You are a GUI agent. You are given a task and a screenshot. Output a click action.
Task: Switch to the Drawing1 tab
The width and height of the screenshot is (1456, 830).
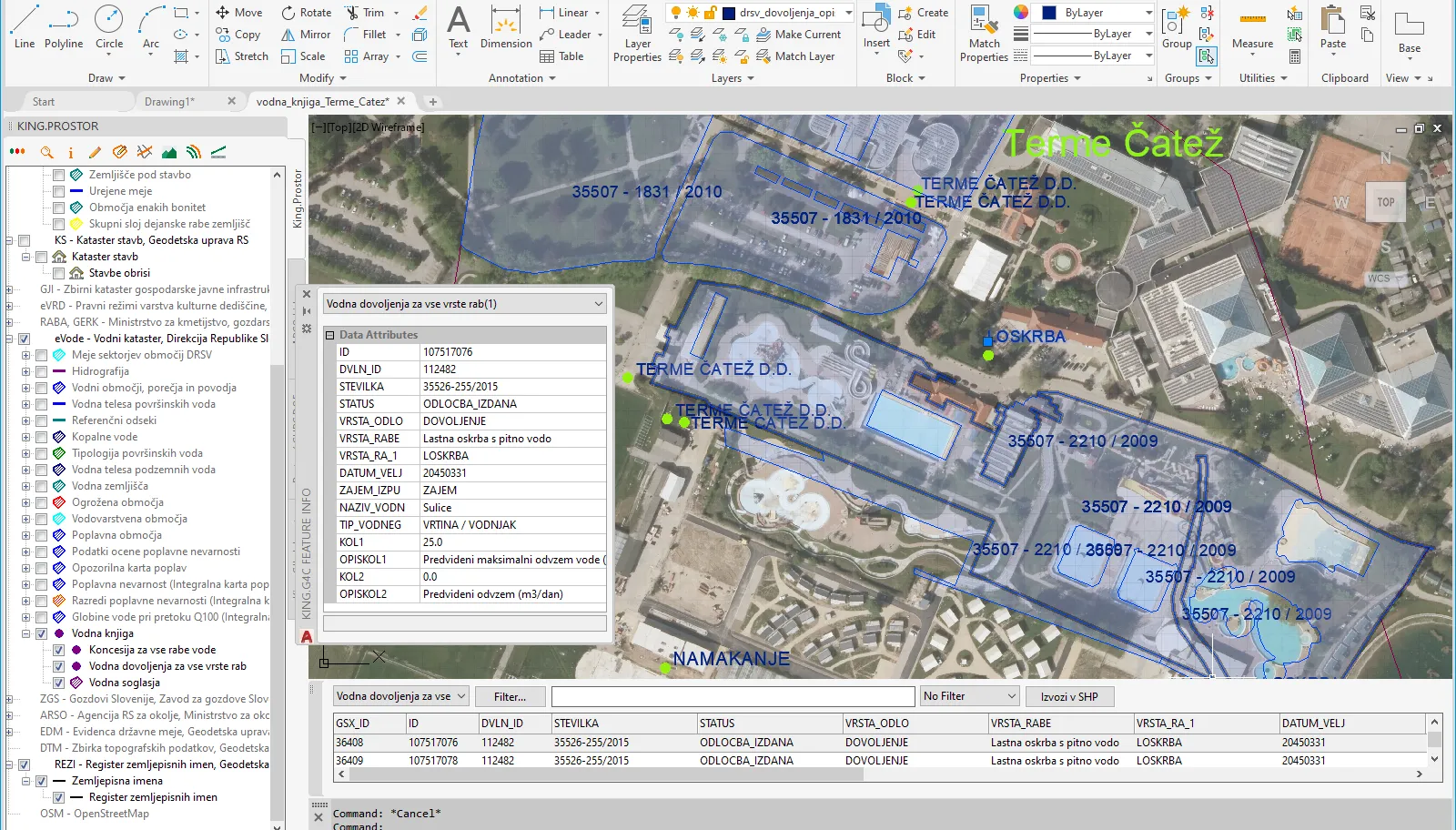coord(169,101)
